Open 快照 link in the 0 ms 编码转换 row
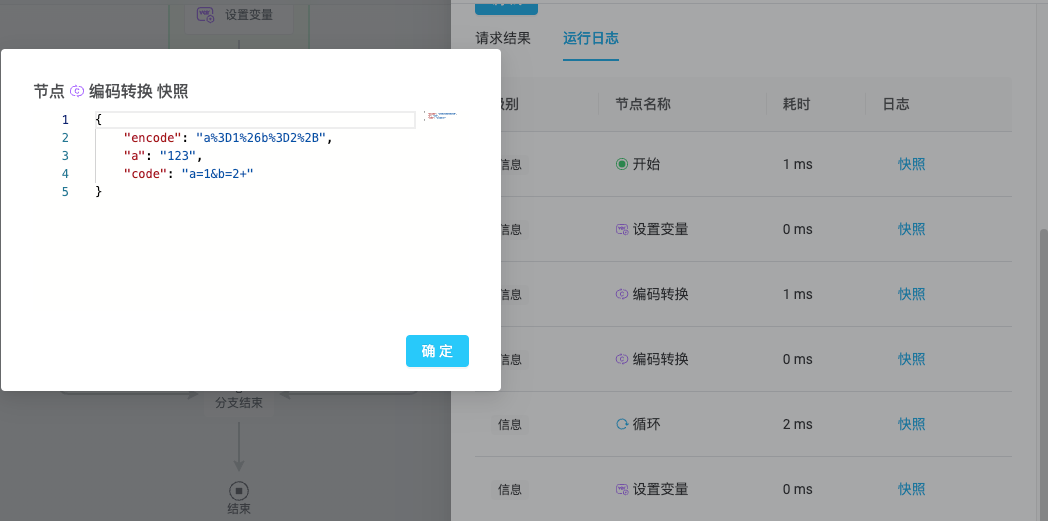The width and height of the screenshot is (1048, 521). [911, 359]
